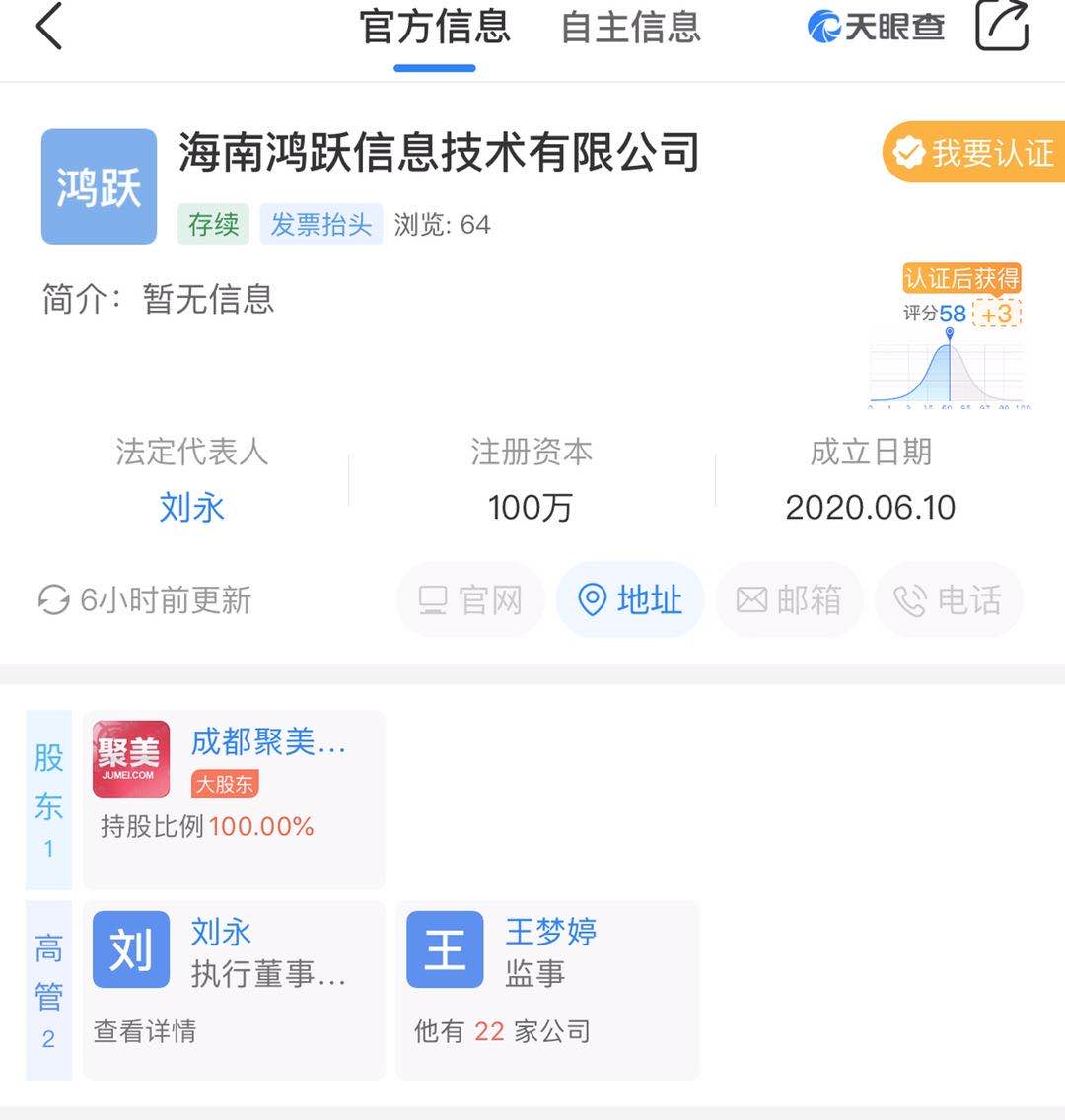The image size is (1065, 1120).
Task: Tap the back arrow icon
Action: tap(49, 27)
